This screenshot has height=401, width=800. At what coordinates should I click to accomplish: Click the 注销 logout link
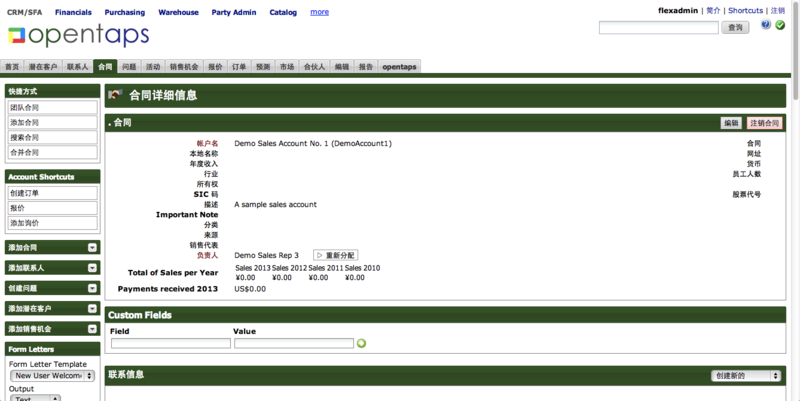778,11
